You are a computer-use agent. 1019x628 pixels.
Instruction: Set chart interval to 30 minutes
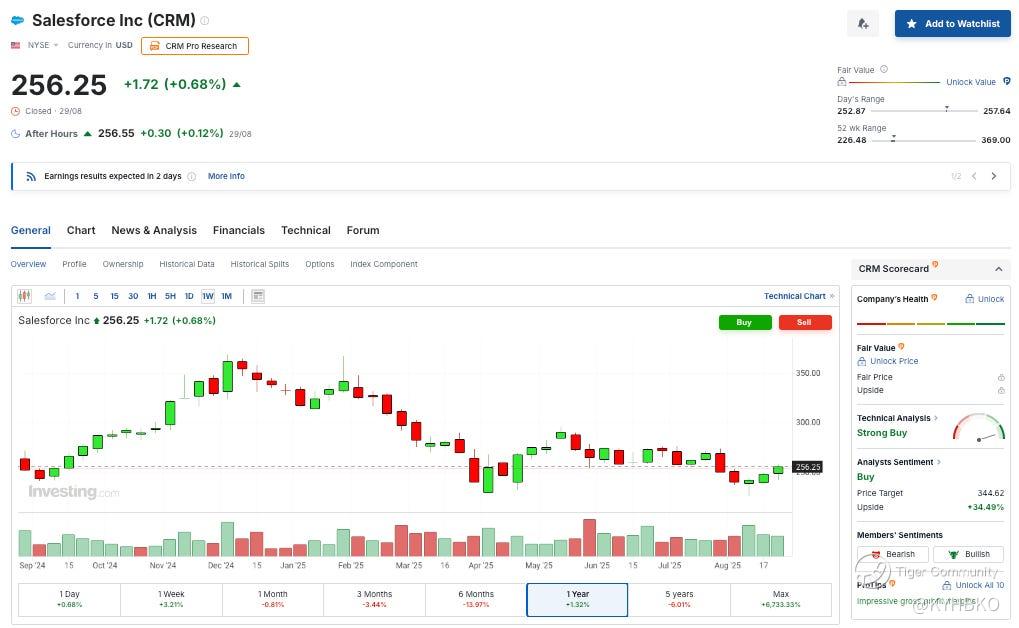133,296
